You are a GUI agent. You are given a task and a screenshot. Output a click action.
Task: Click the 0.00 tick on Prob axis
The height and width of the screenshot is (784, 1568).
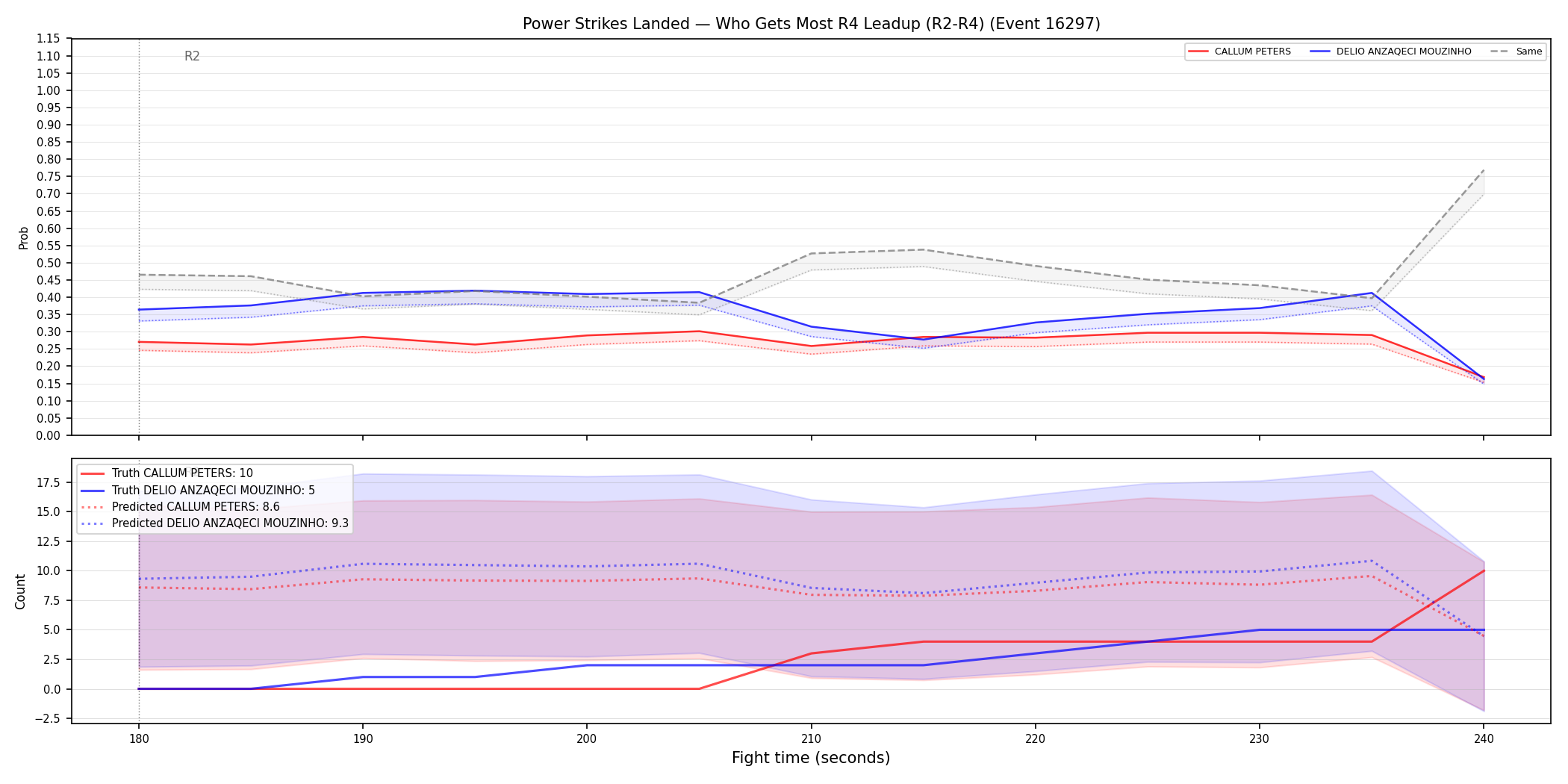coord(49,435)
